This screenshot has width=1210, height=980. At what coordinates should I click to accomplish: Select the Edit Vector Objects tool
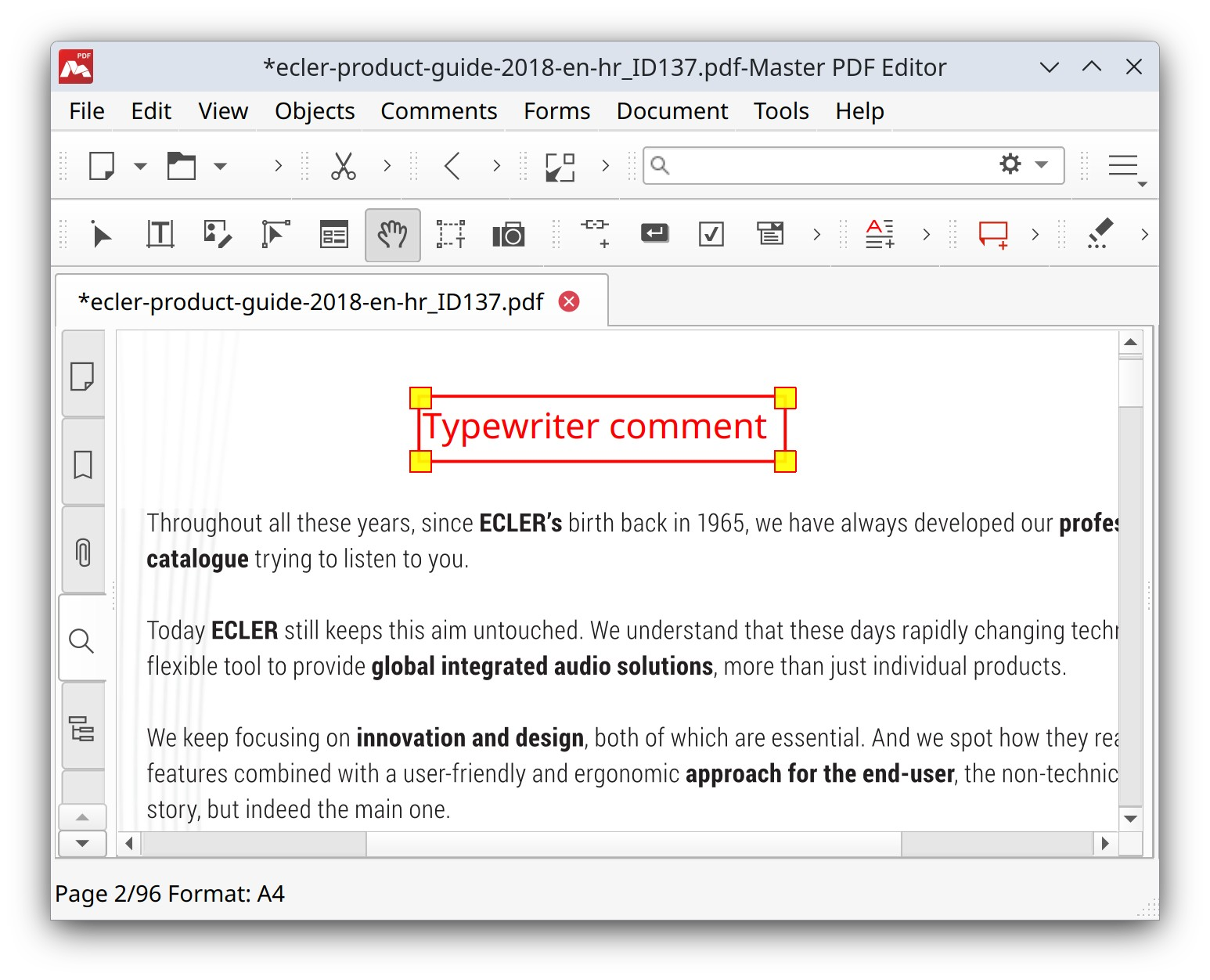pos(275,235)
